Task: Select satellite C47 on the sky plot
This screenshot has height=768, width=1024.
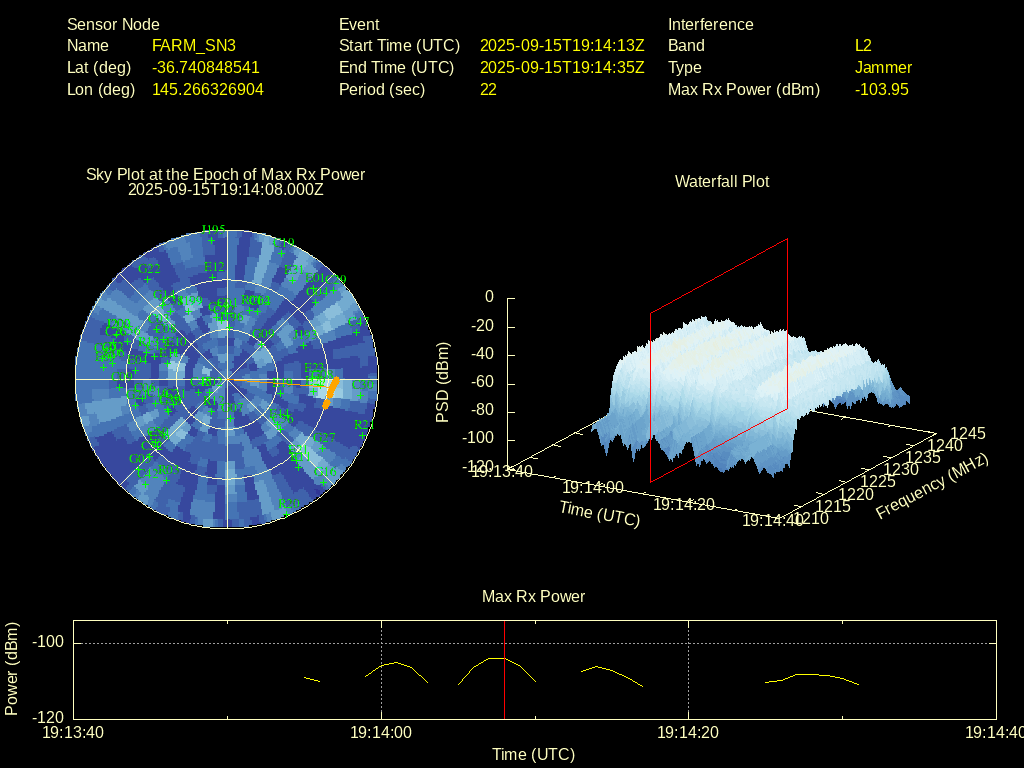Action: 358,333
